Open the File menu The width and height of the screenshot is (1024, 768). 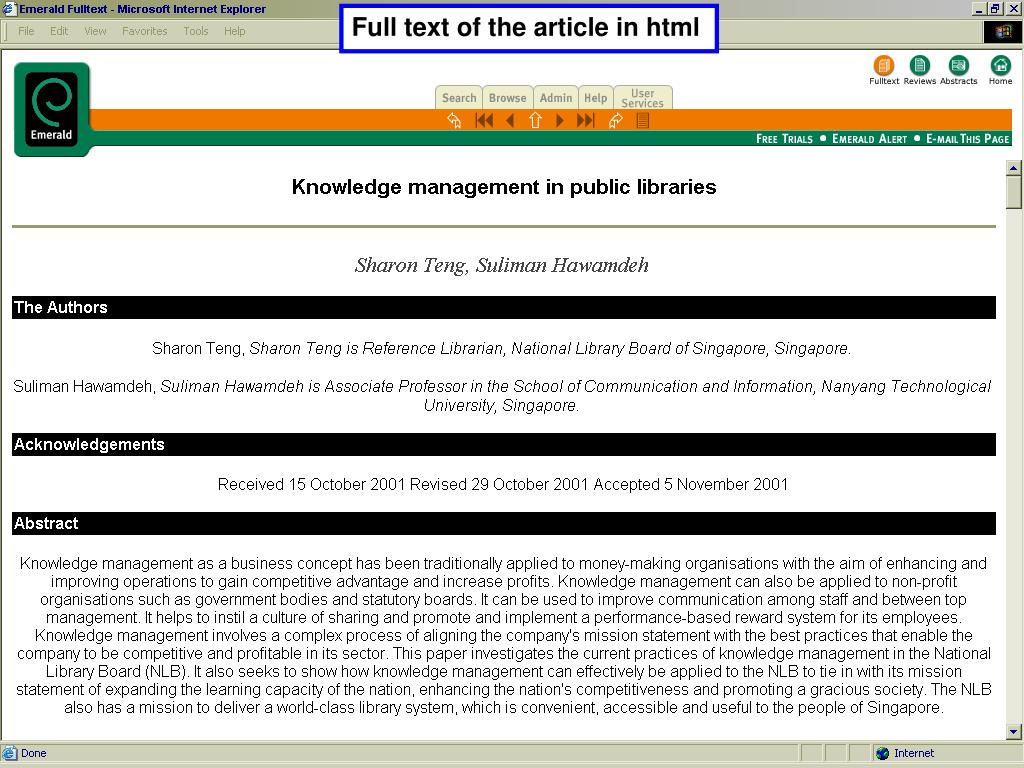coord(26,31)
